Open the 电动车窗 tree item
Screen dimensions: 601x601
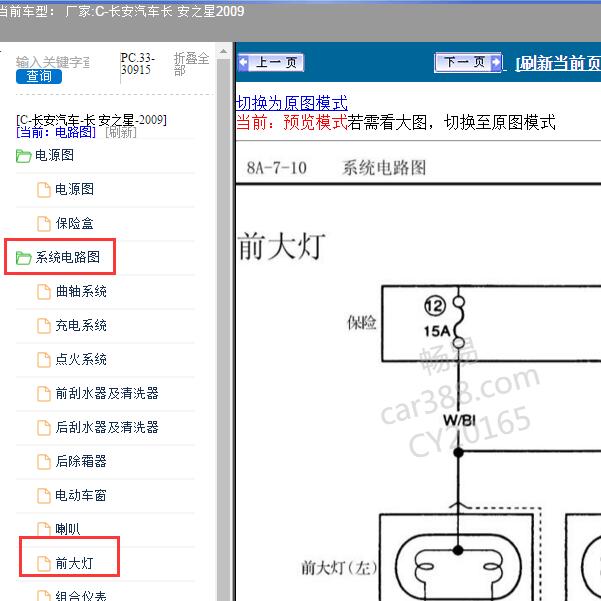[x=81, y=495]
